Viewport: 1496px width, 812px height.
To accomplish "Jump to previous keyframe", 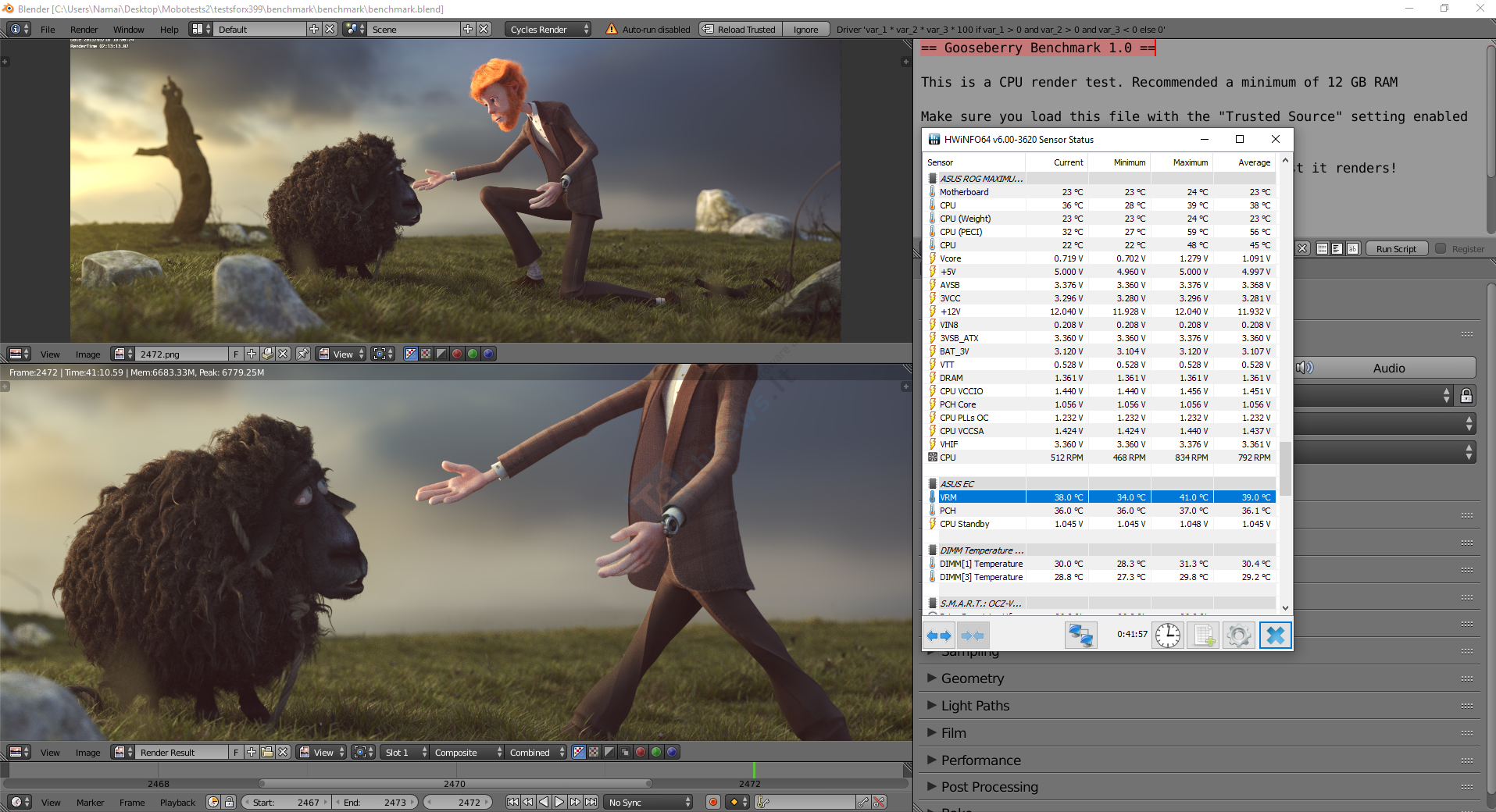I will [528, 802].
